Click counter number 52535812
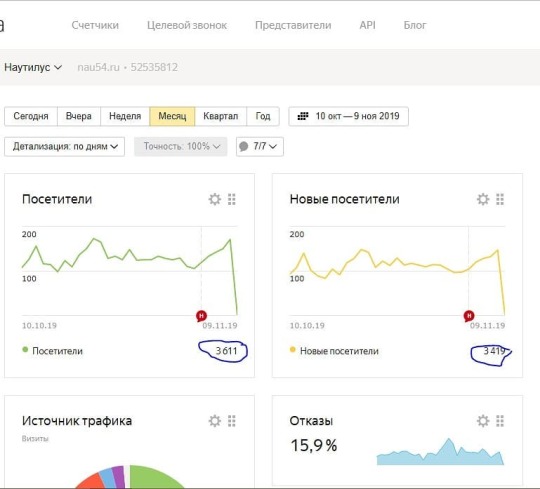The image size is (540, 489). pos(154,67)
